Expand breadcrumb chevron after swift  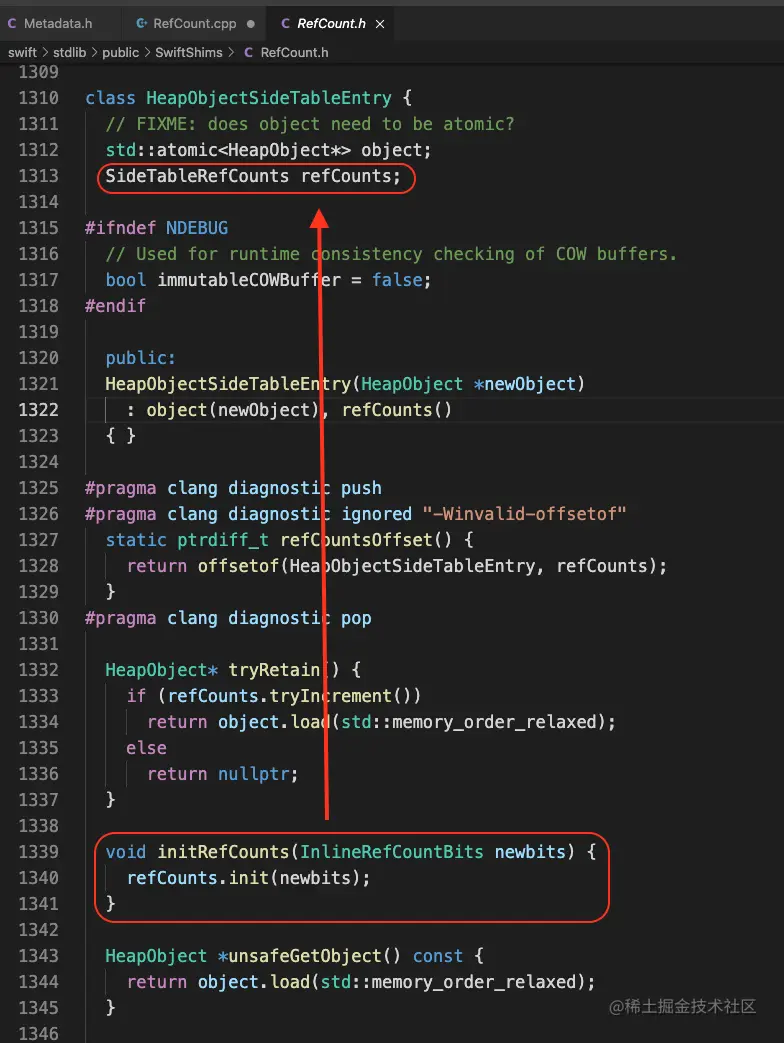(x=45, y=53)
